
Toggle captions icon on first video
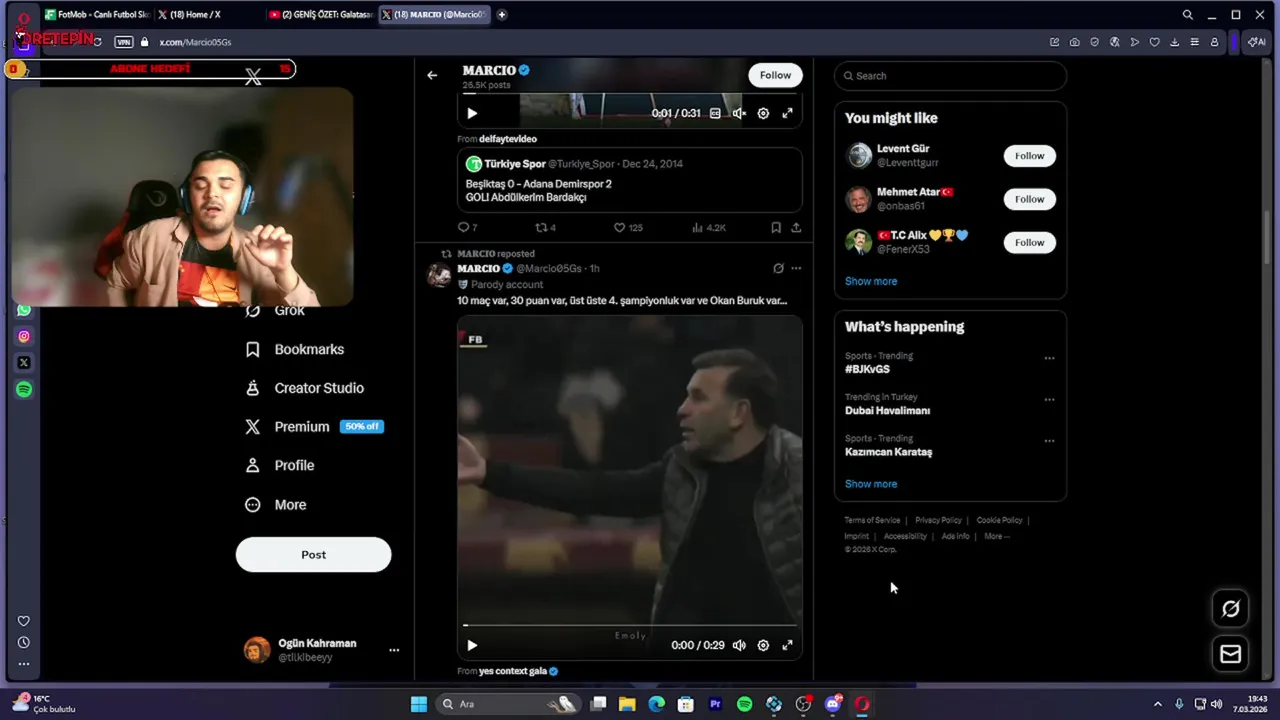715,113
